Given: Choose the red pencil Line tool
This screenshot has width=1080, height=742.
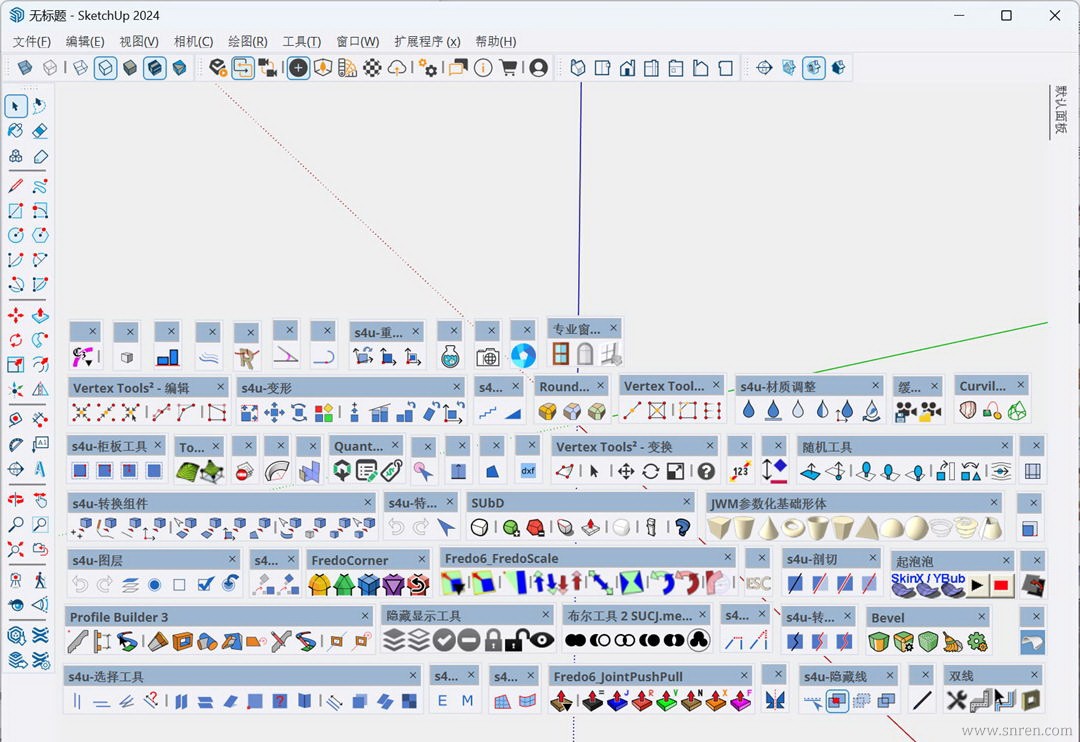Looking at the screenshot, I should click(x=16, y=186).
